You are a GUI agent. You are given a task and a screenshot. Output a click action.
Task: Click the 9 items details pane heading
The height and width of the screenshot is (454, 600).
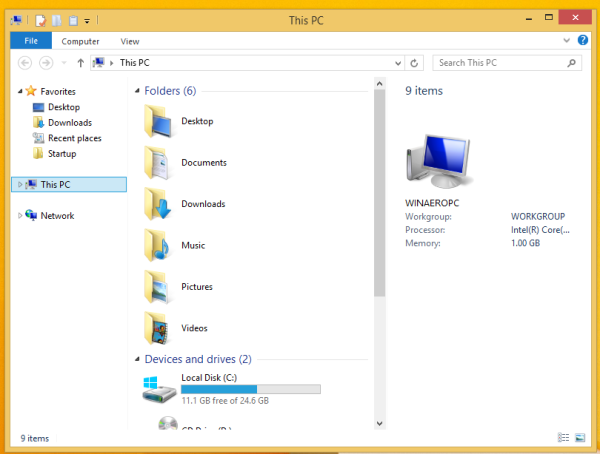click(424, 91)
